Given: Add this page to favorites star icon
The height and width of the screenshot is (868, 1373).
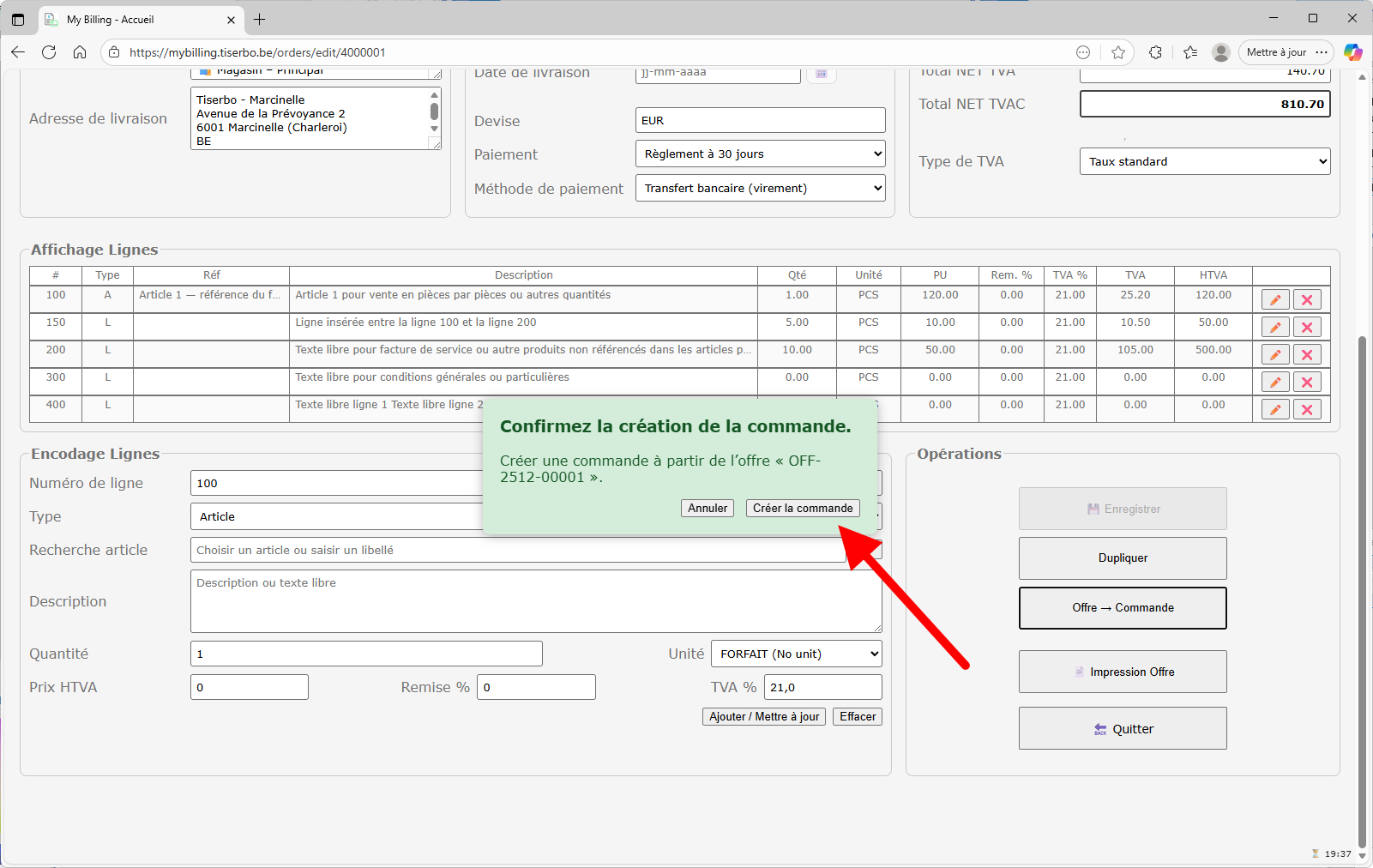Looking at the screenshot, I should (1118, 52).
